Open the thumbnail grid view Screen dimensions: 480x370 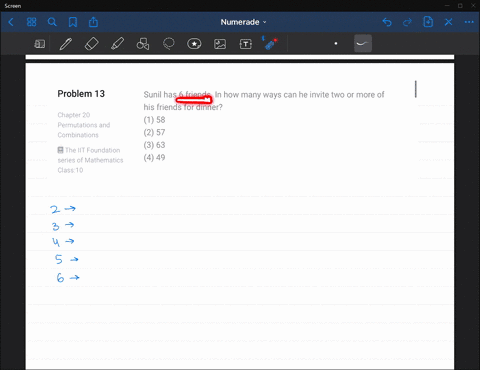tap(32, 22)
